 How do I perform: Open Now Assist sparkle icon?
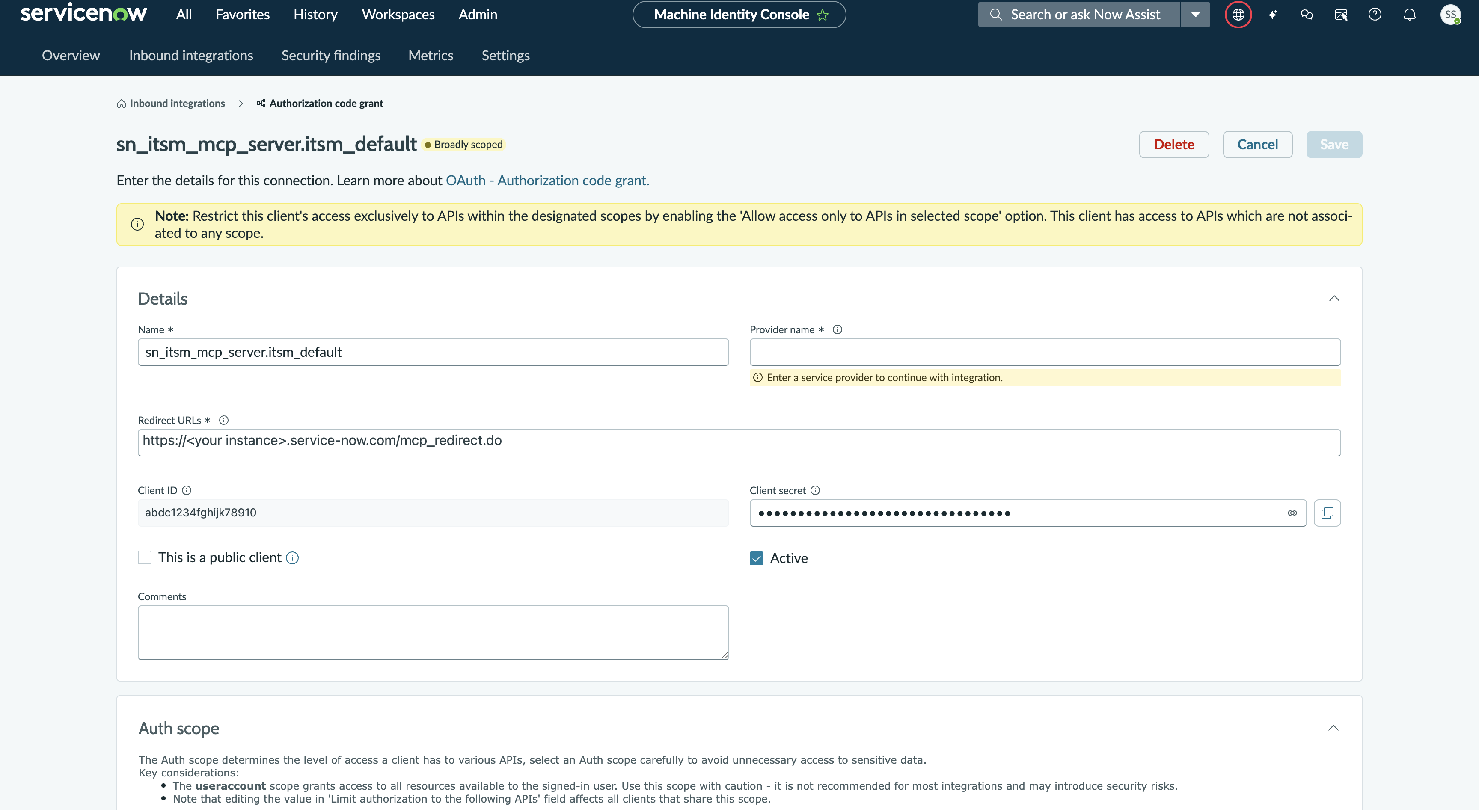[x=1273, y=15]
